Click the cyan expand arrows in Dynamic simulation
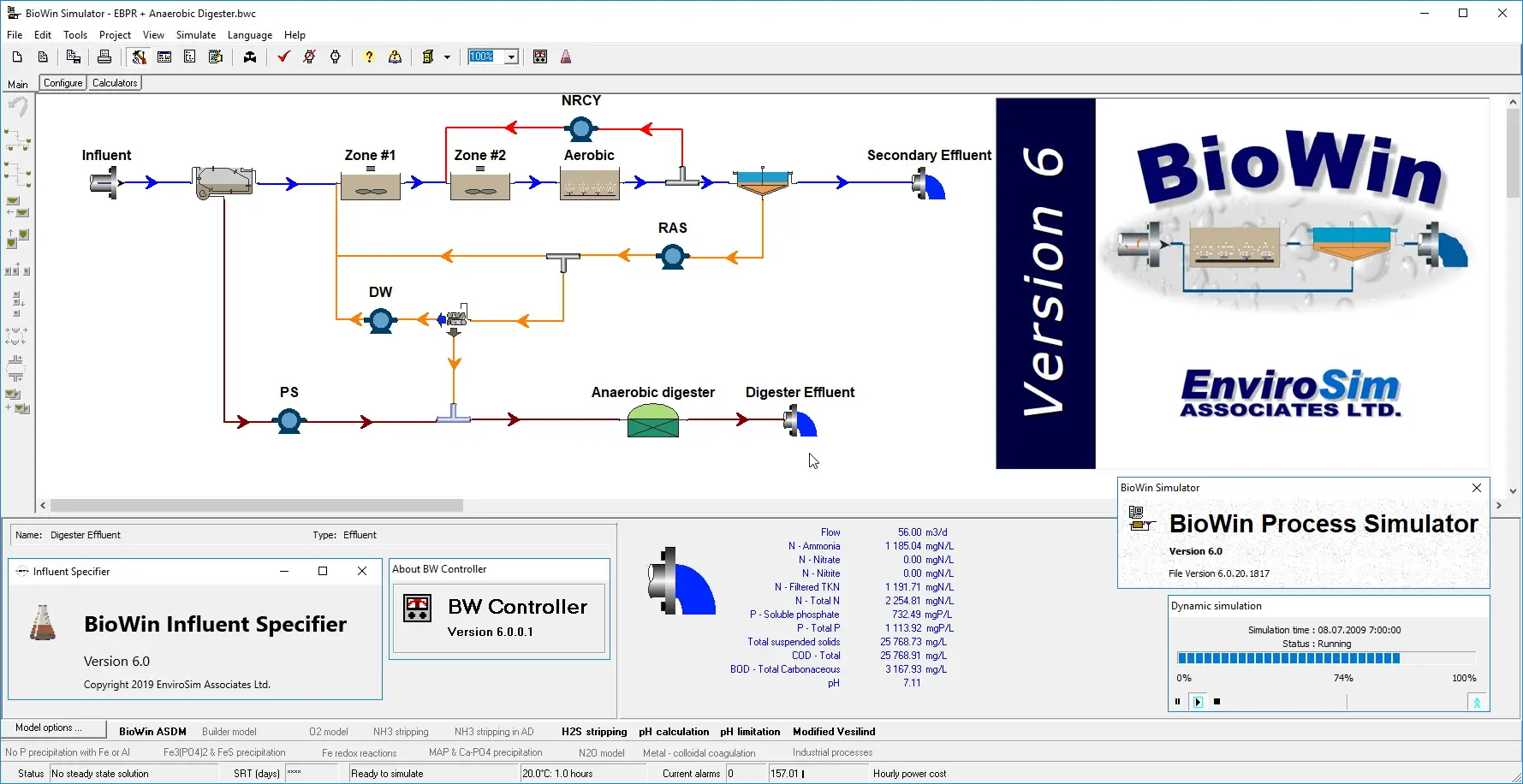Image resolution: width=1523 pixels, height=784 pixels. (x=1477, y=702)
